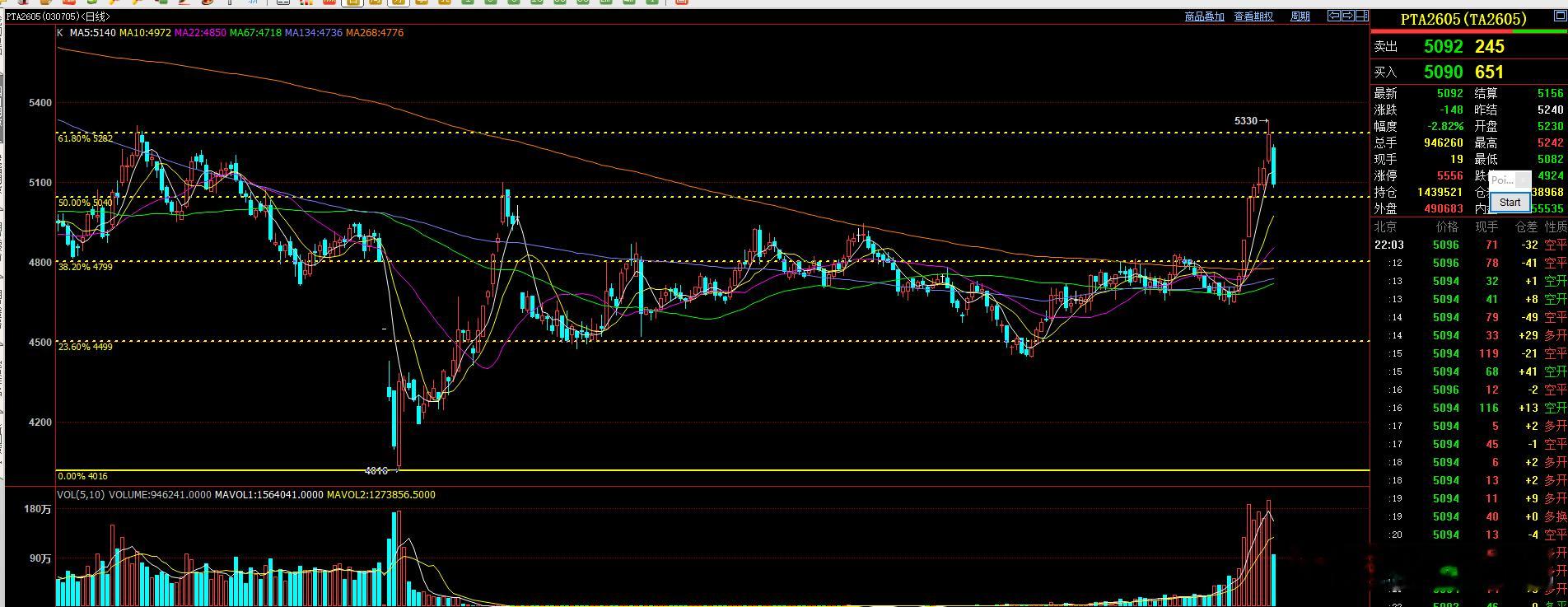
Task: Open the 周期 period link
Action: (1300, 16)
